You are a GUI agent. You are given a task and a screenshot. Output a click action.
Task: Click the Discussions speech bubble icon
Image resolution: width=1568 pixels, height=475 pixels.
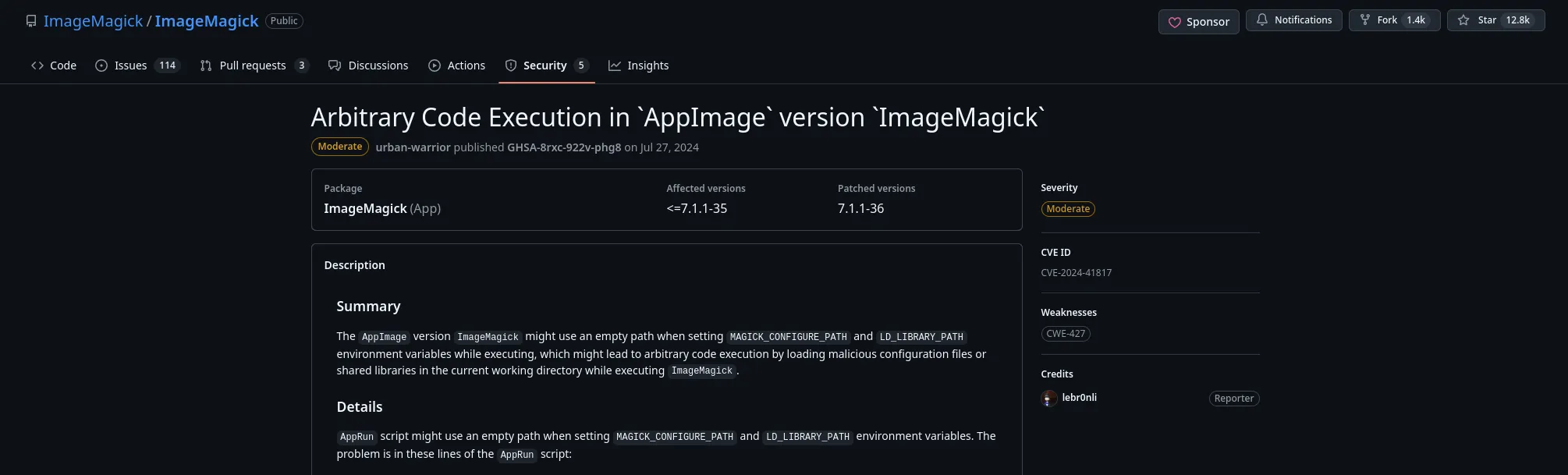point(335,66)
